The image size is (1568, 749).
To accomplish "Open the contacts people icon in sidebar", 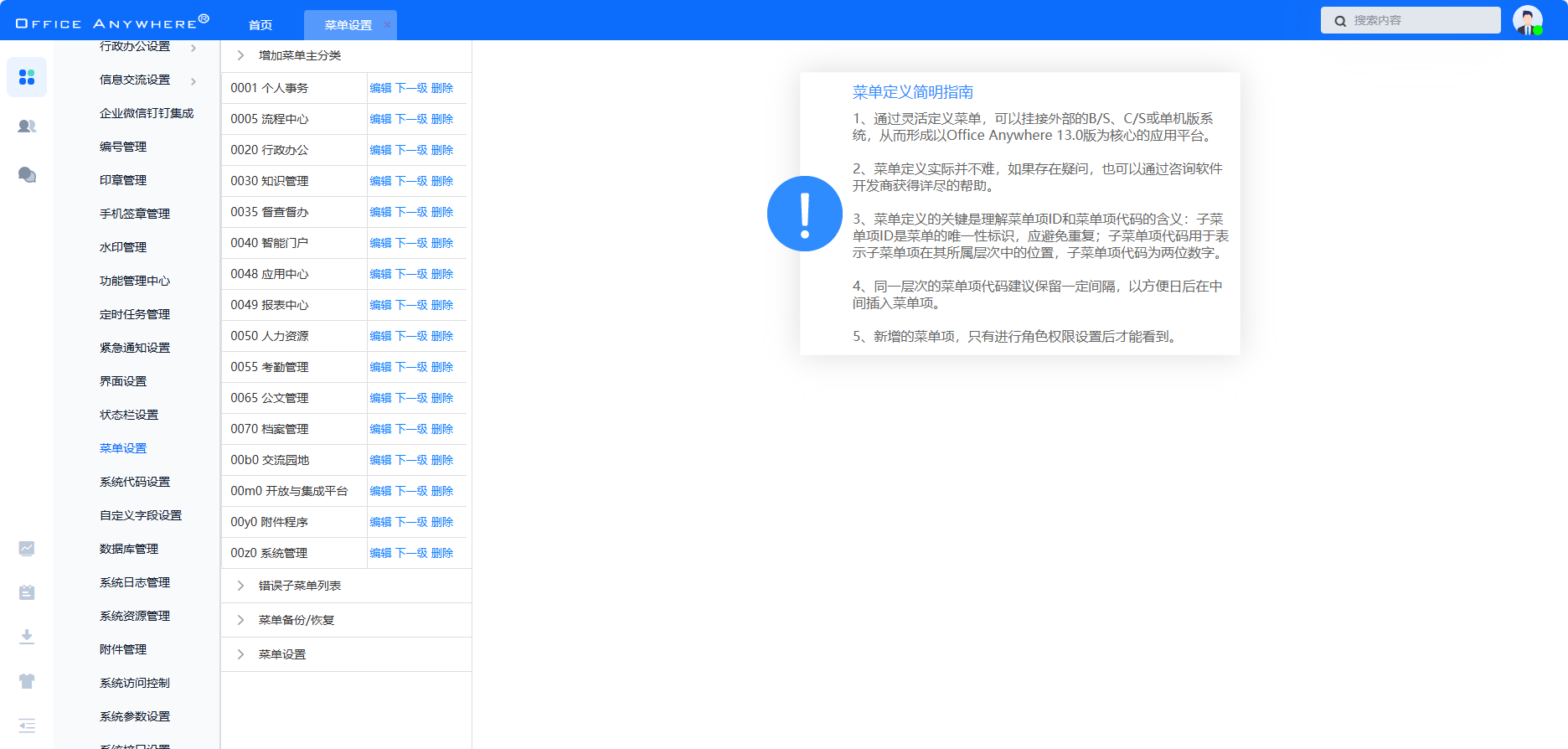I will coord(27,126).
